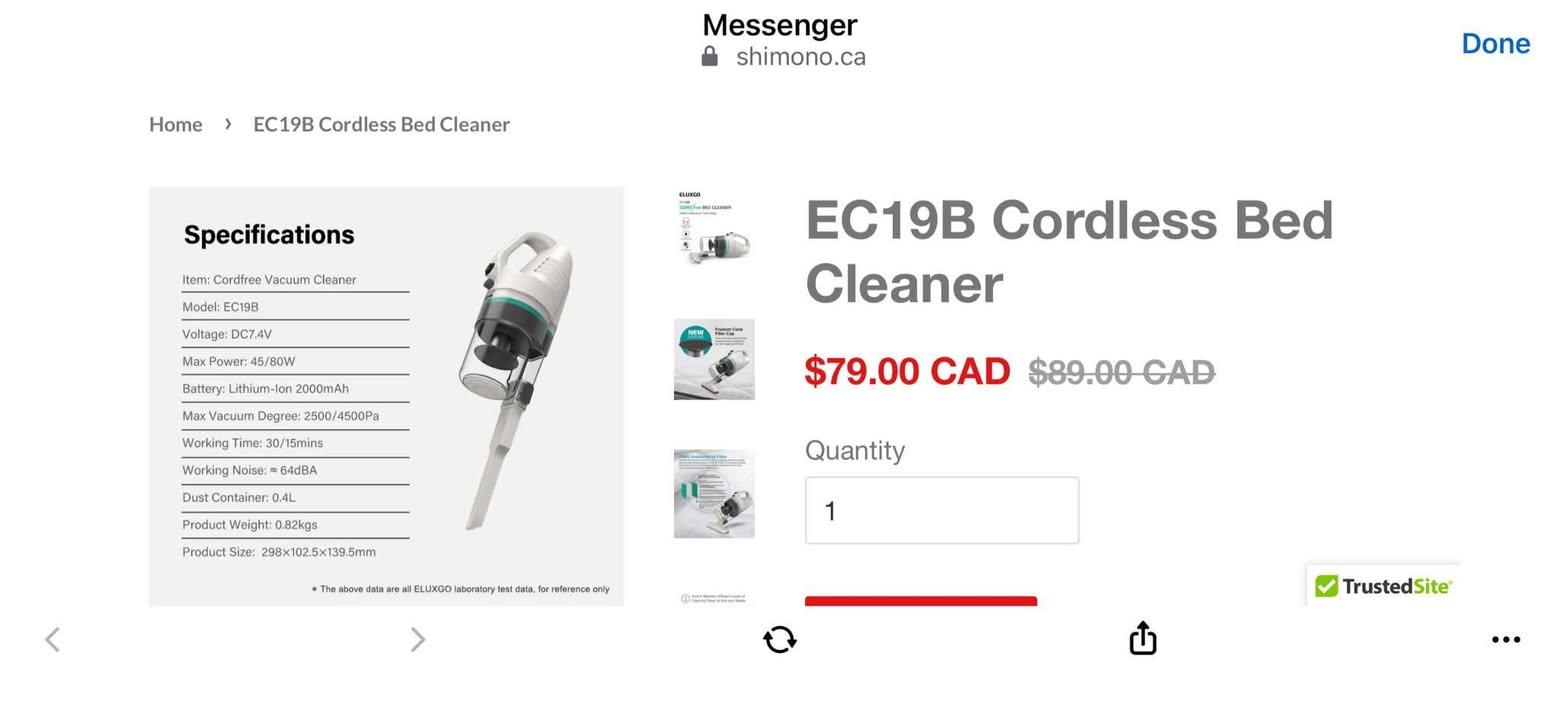The width and height of the screenshot is (1560, 720).
Task: Open the main Specifications product image
Action: click(x=386, y=396)
